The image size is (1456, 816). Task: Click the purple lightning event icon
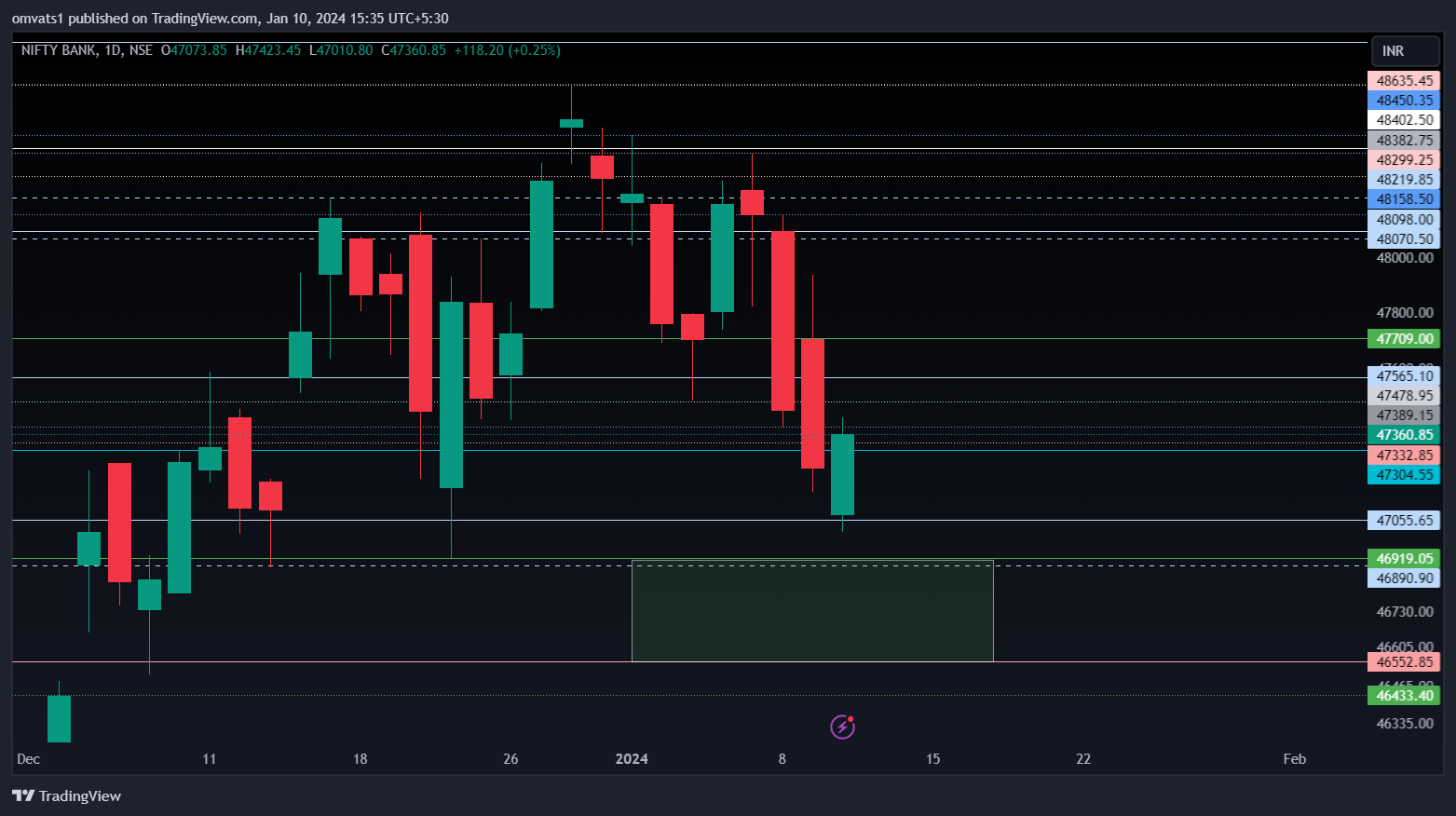(842, 727)
